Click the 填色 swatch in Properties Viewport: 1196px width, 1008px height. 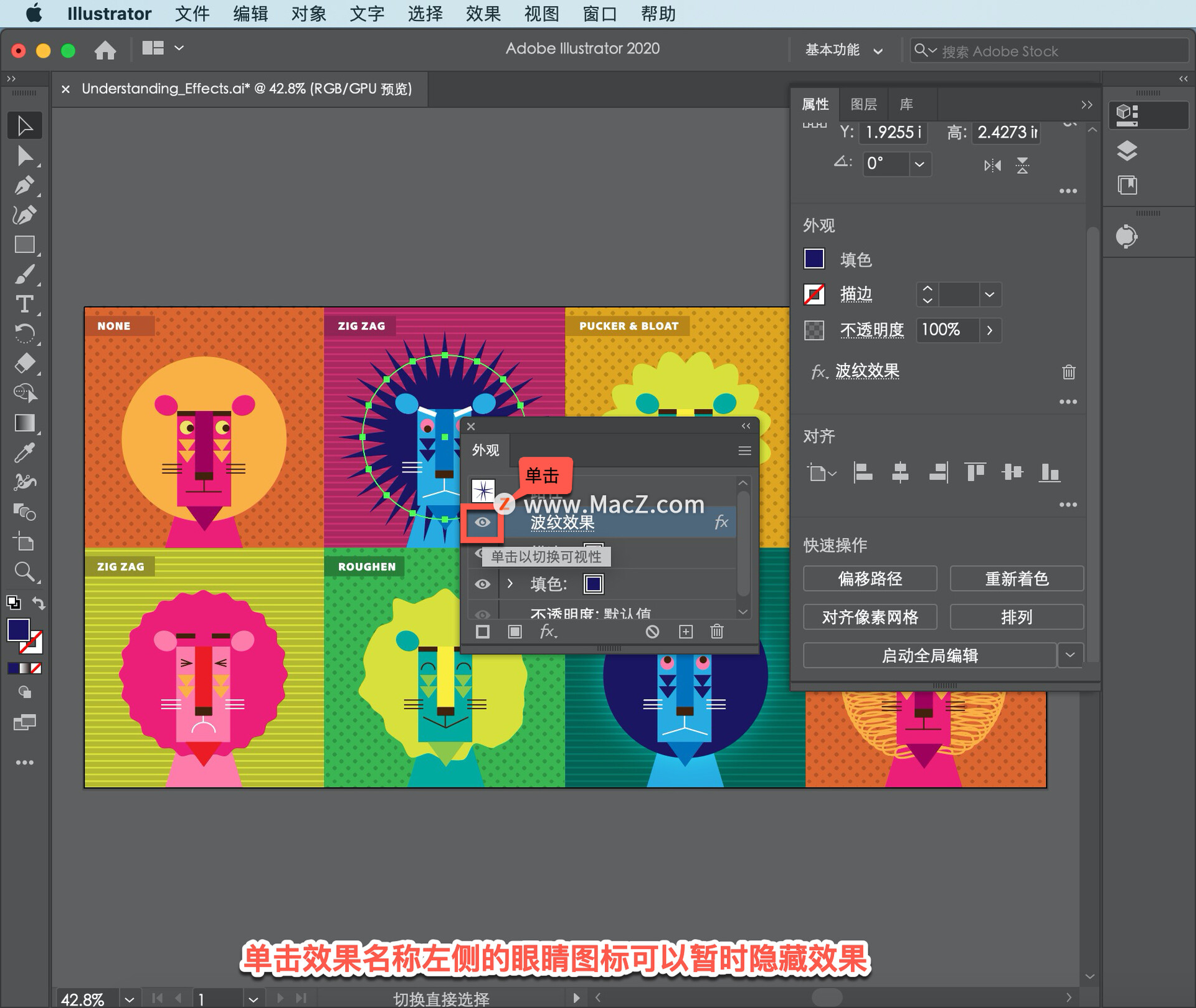pyautogui.click(x=814, y=259)
